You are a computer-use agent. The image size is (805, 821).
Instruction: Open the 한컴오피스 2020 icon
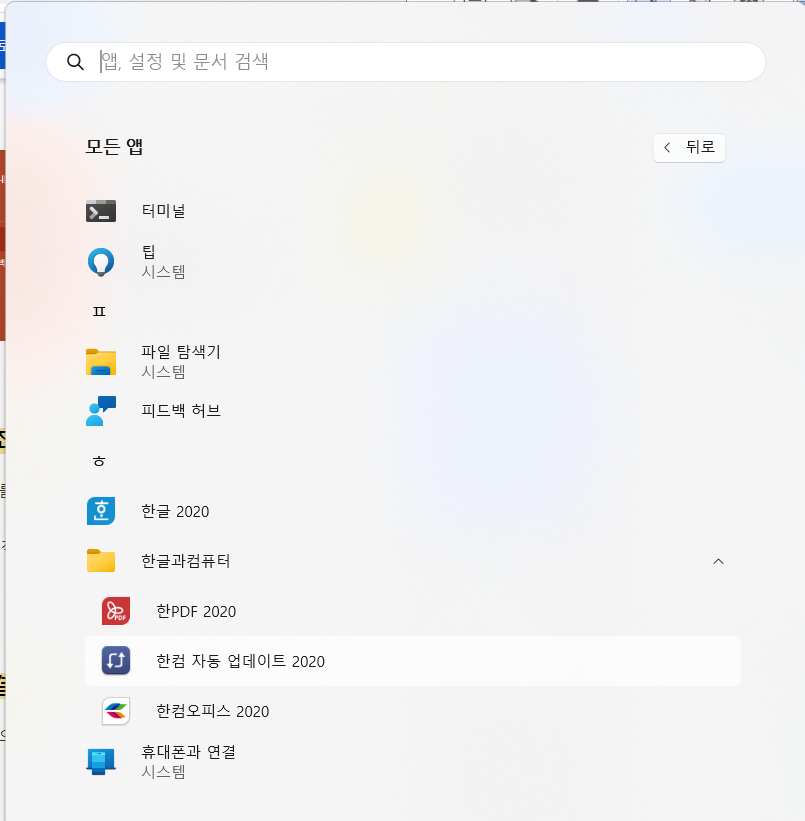[116, 711]
